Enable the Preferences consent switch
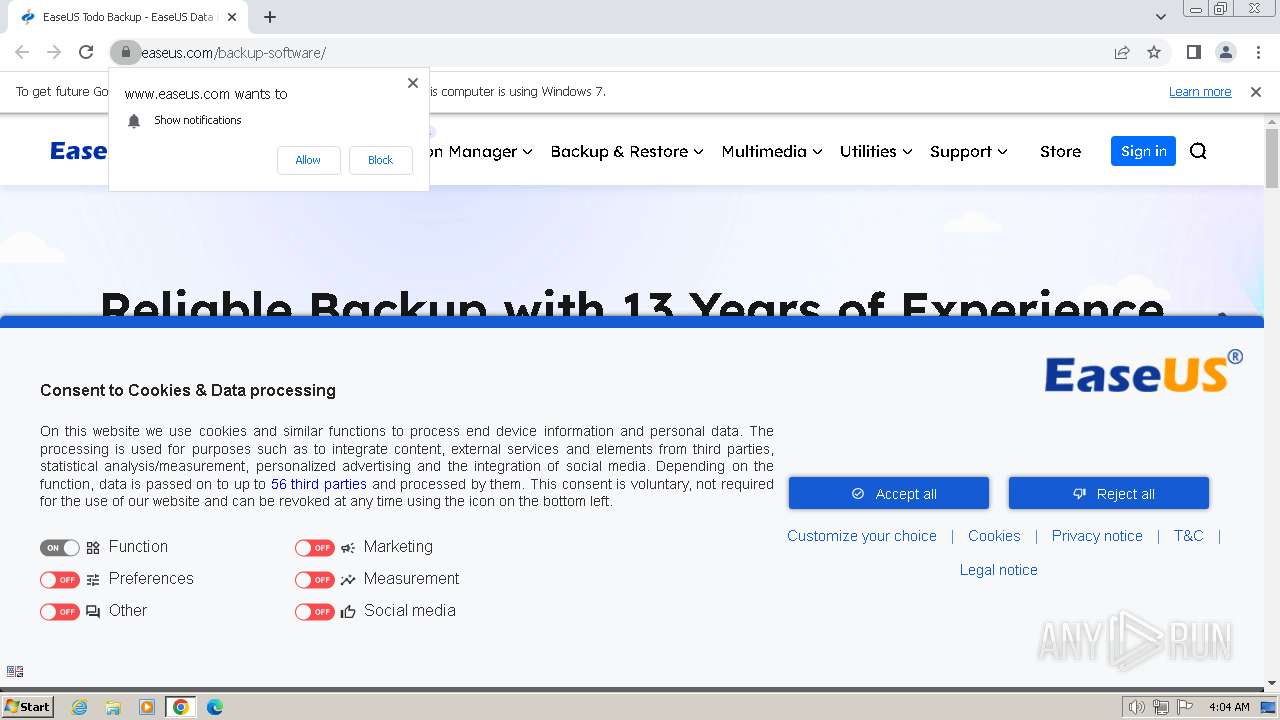Viewport: 1280px width, 720px height. [x=60, y=580]
